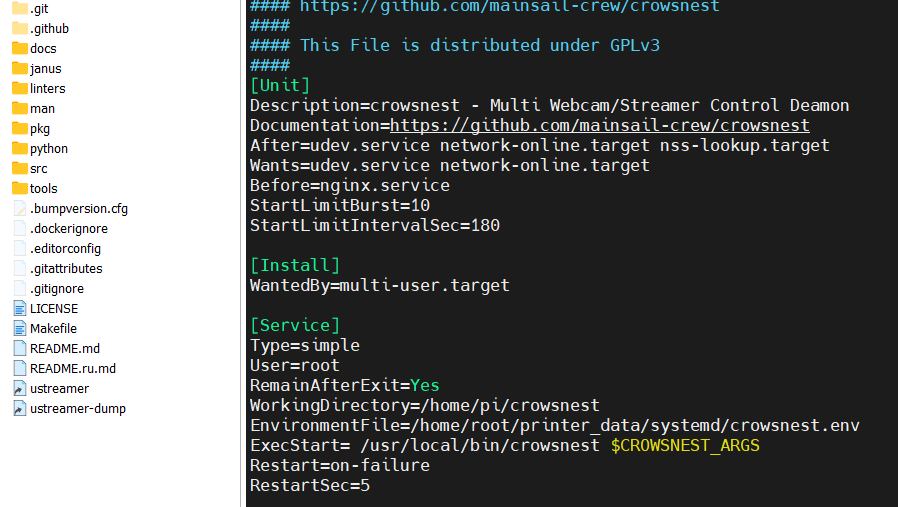Open the src folder
Viewport: 898px width, 507px height.
[38, 169]
